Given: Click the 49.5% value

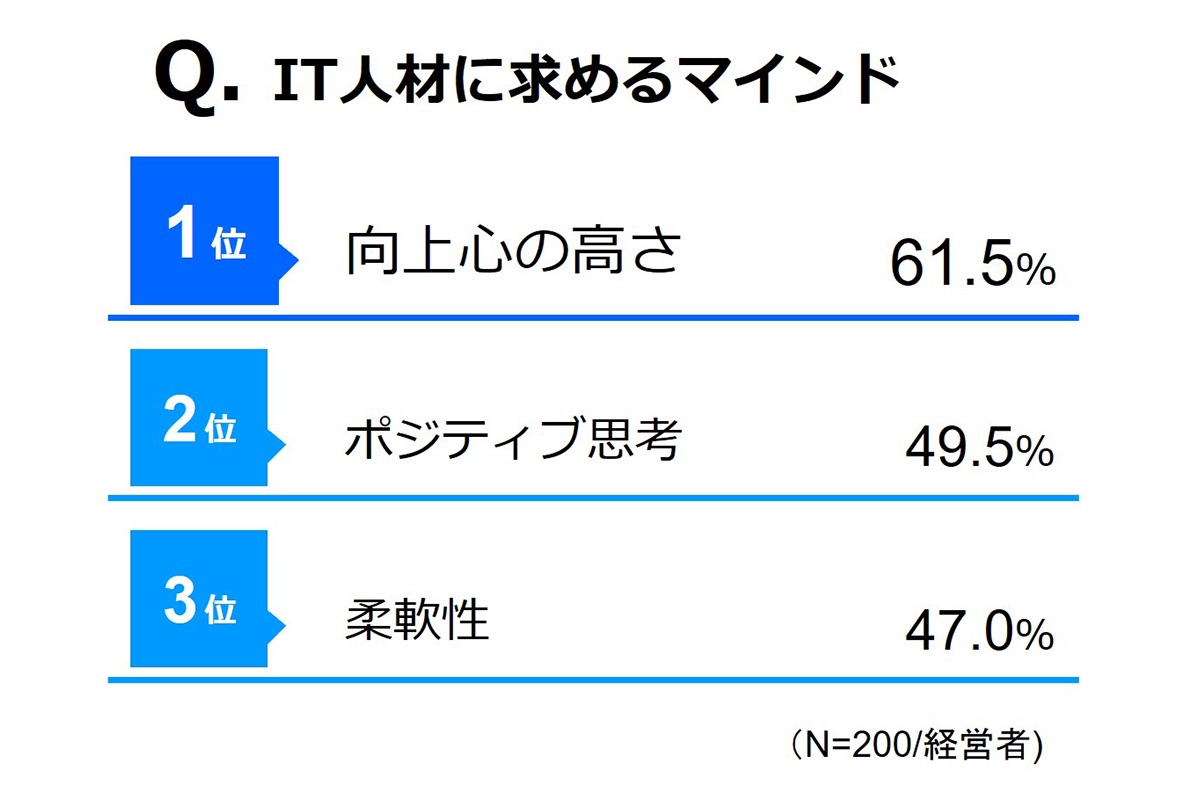Looking at the screenshot, I should 979,451.
